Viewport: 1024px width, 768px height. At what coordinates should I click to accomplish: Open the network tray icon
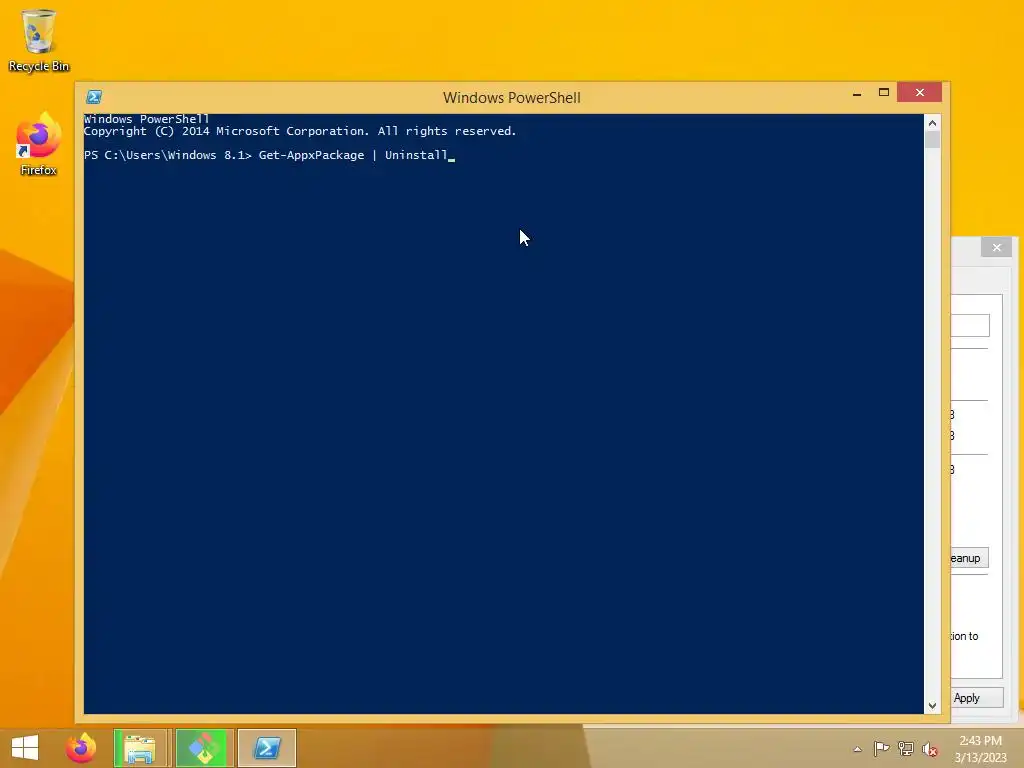pyautogui.click(x=906, y=749)
